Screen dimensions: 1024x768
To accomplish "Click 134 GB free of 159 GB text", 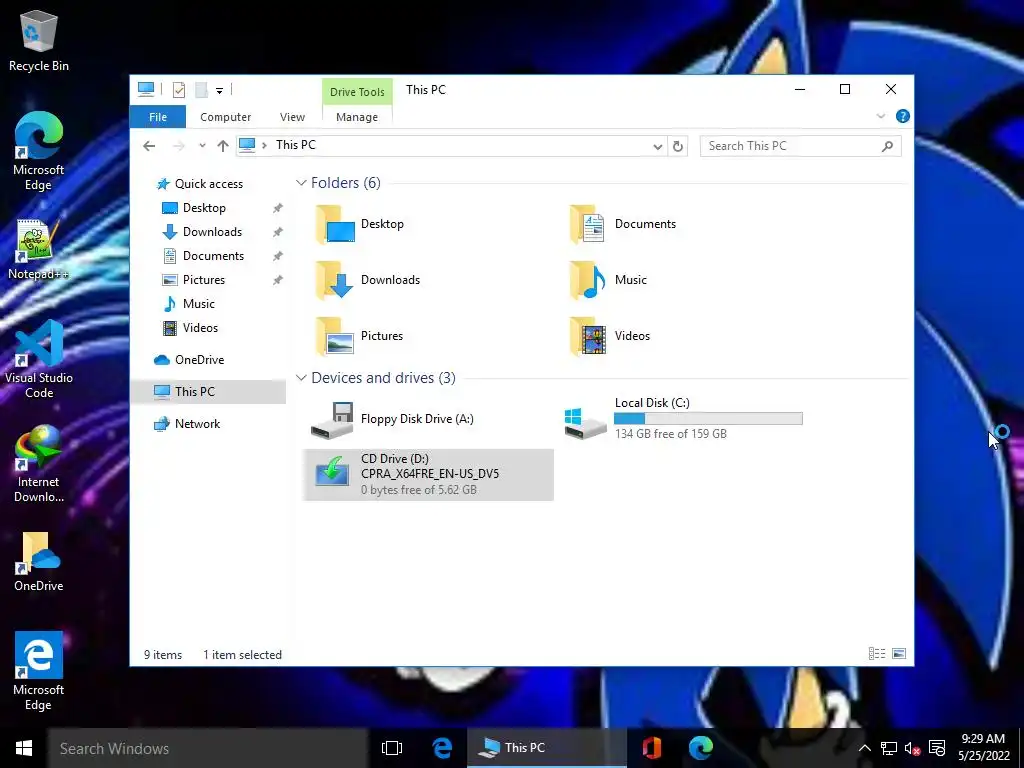I will (671, 434).
